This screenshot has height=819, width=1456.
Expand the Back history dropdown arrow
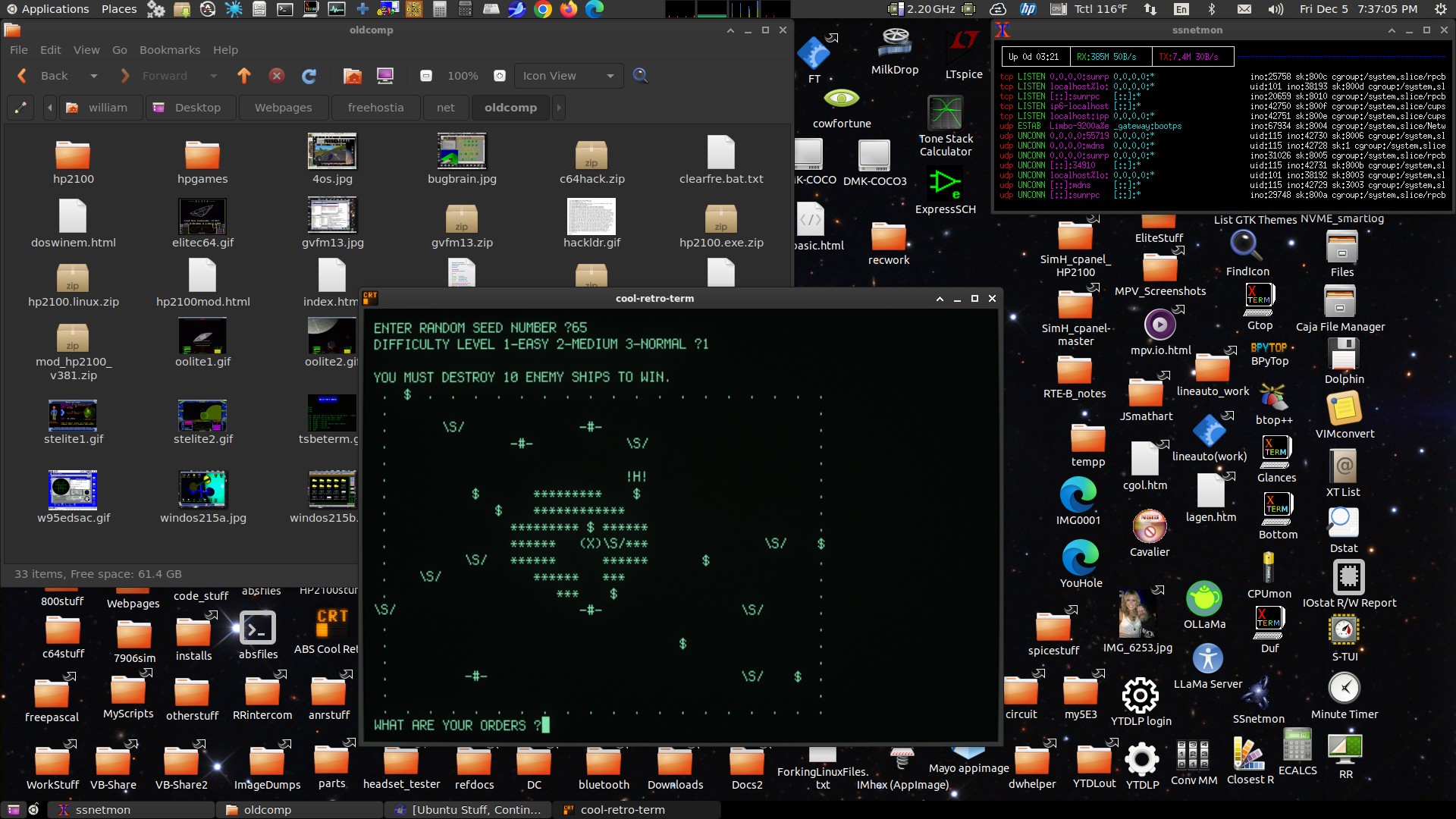pos(94,76)
